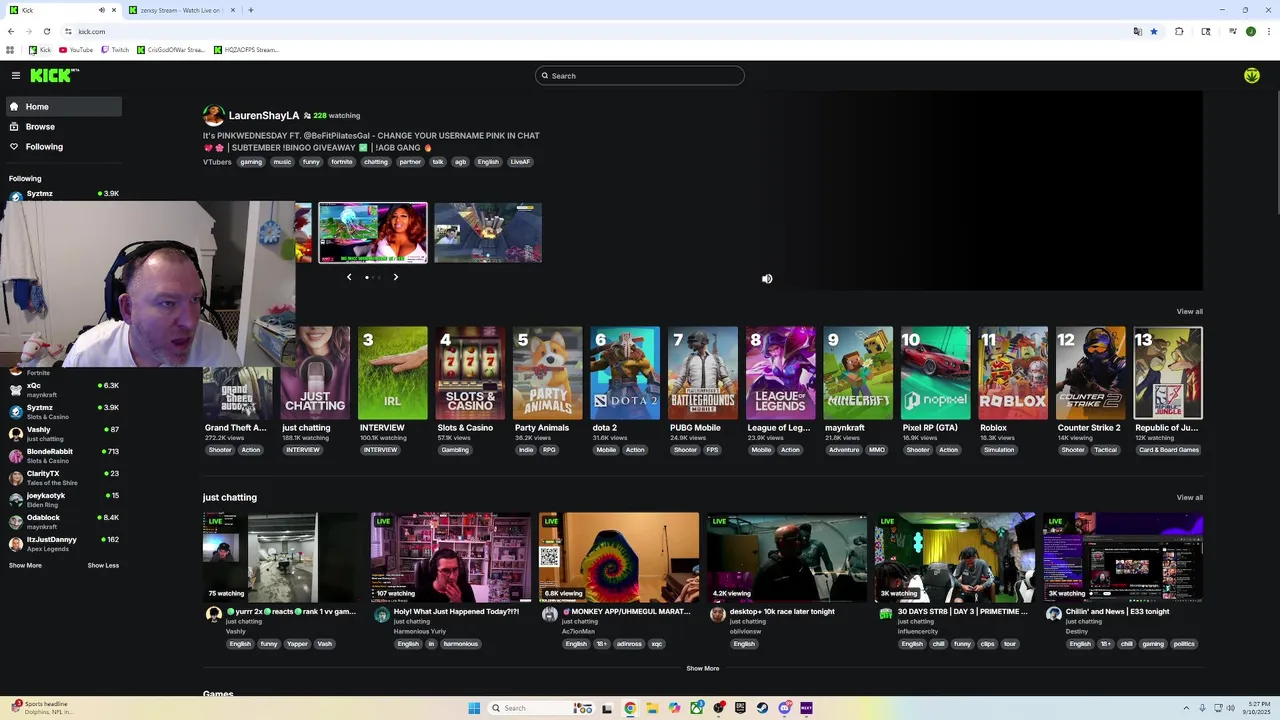Expand just chatting streams with Show More
Screen dimensions: 1280x720
point(702,668)
